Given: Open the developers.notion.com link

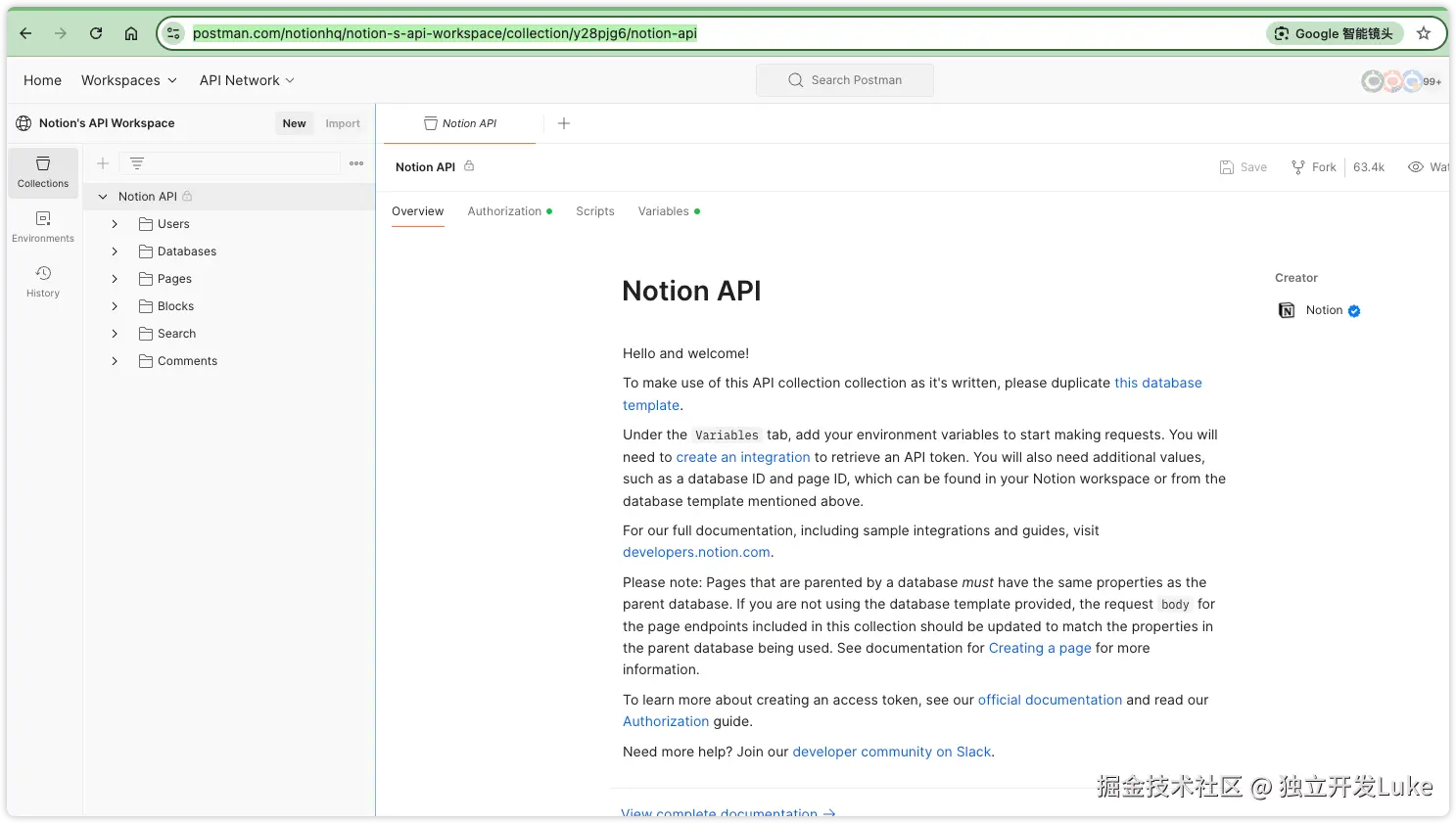Looking at the screenshot, I should click(696, 552).
